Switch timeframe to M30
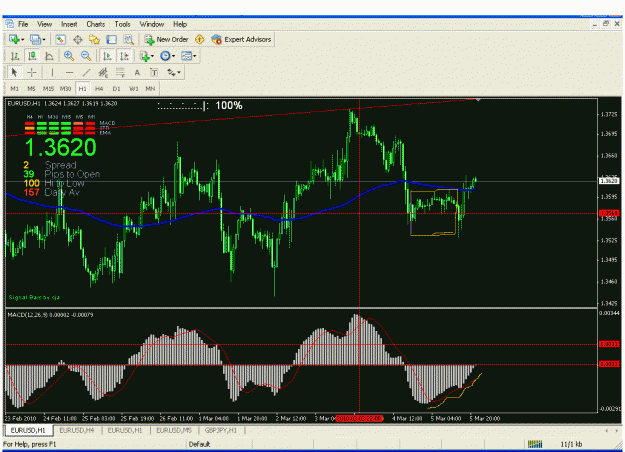 [x=65, y=88]
